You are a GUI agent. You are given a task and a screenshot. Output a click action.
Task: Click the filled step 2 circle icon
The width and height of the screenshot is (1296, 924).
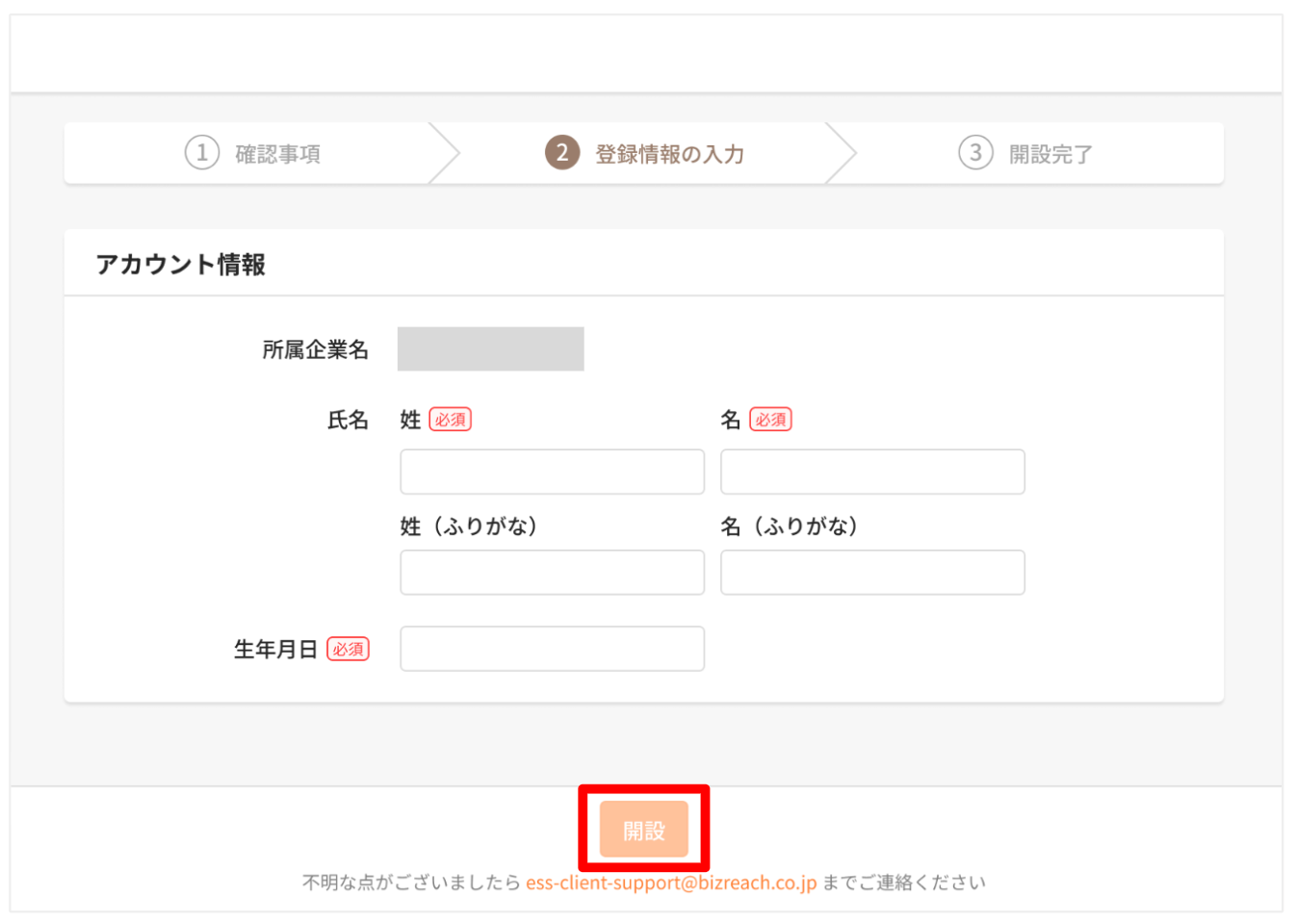click(x=562, y=153)
